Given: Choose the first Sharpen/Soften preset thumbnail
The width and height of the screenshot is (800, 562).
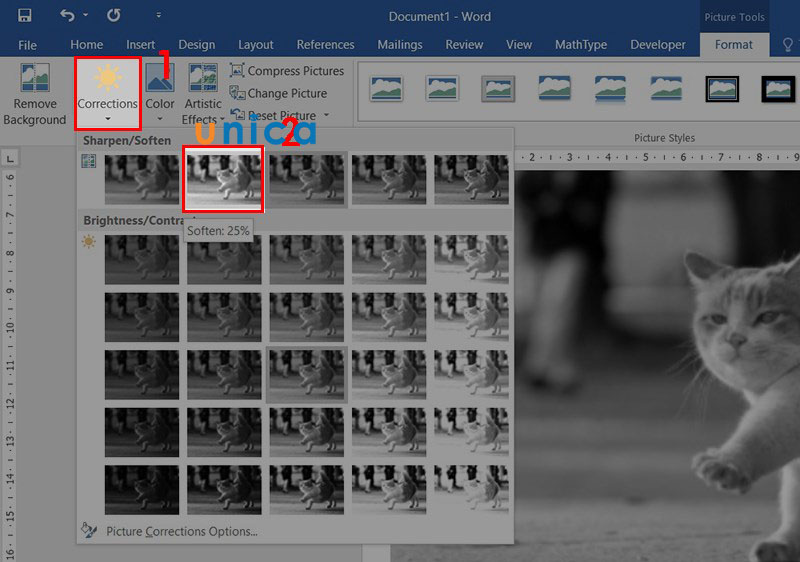Looking at the screenshot, I should point(142,179).
